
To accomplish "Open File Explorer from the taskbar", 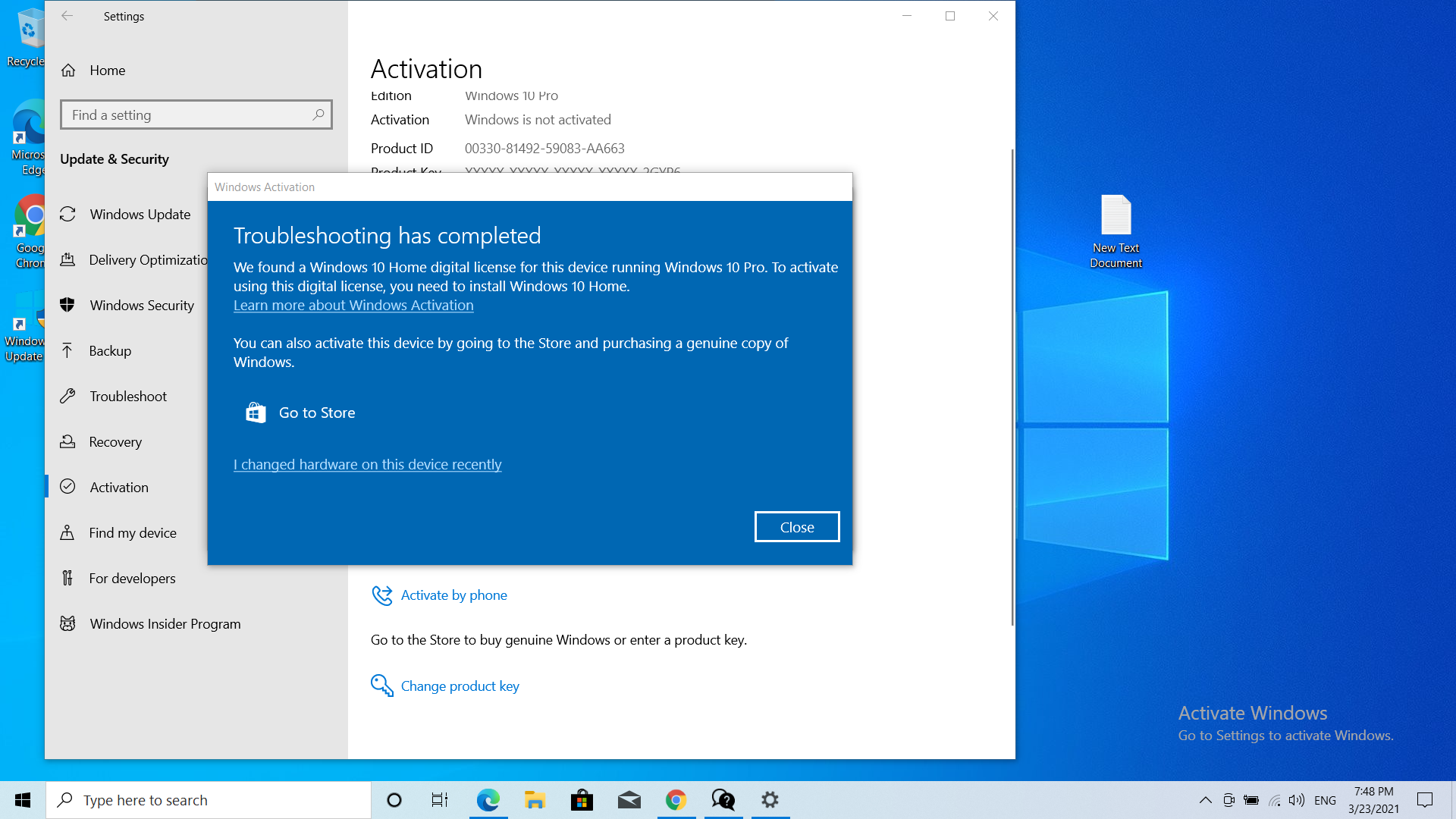I will pos(535,800).
